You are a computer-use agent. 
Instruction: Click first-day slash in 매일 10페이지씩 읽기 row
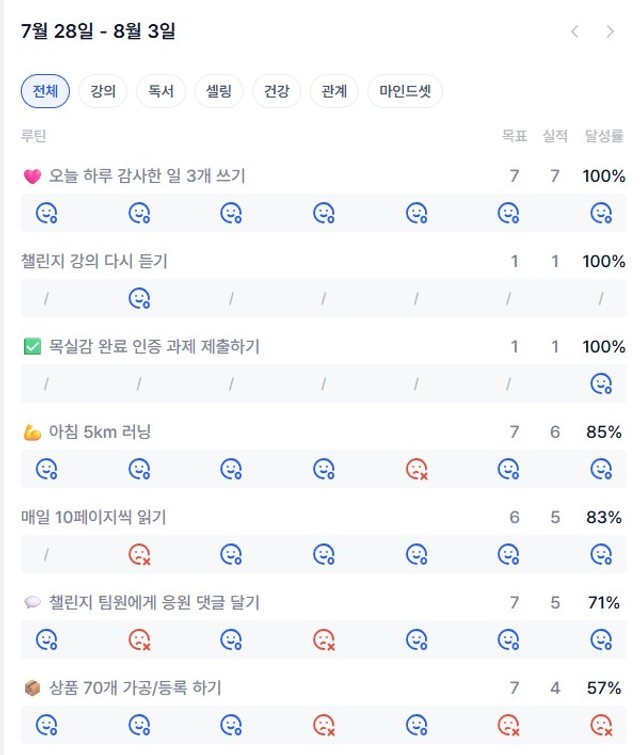pyautogui.click(x=46, y=555)
